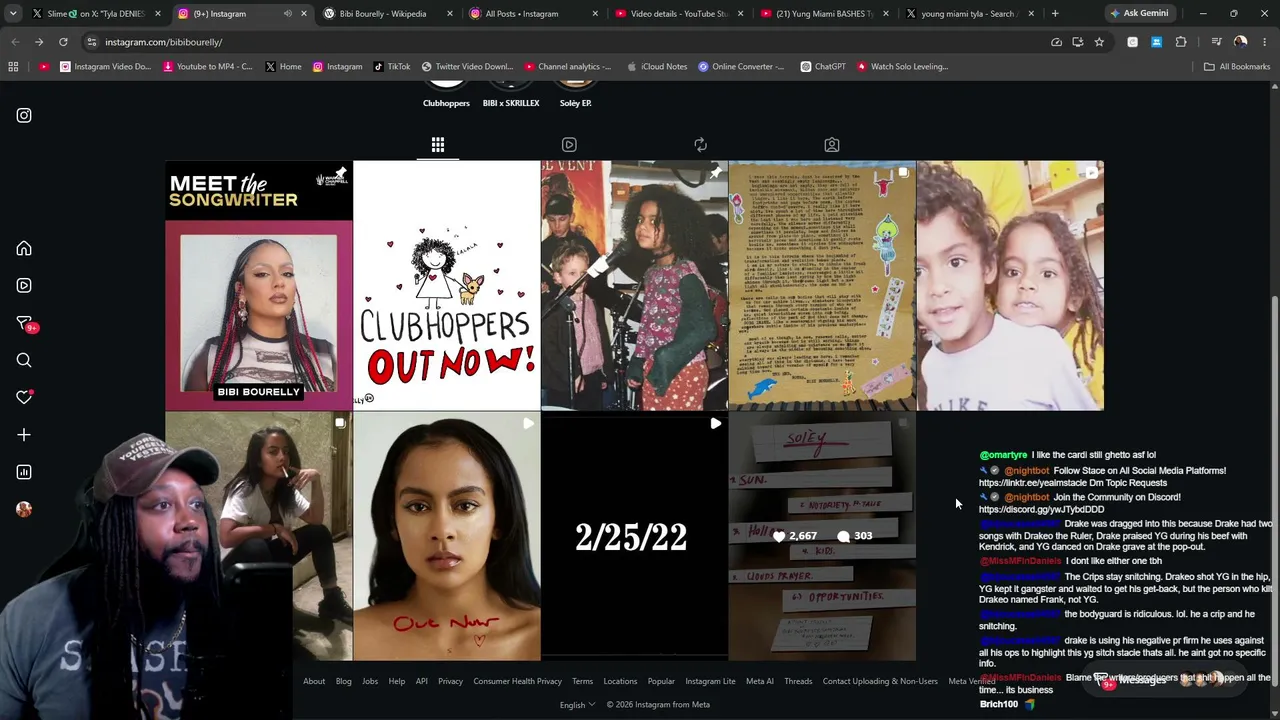Viewport: 1280px width, 720px height.
Task: Open the Instagram Video Do... bookmark
Action: pos(105,67)
